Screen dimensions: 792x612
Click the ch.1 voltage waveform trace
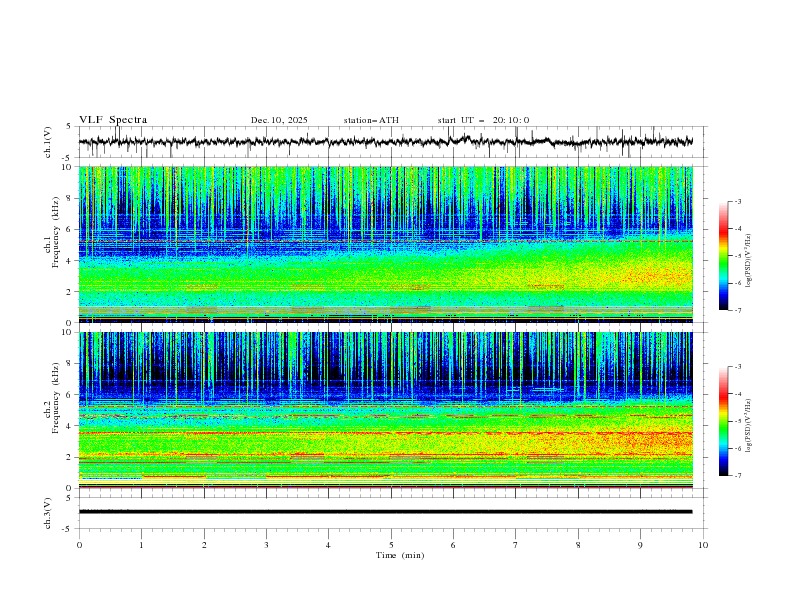tap(385, 142)
